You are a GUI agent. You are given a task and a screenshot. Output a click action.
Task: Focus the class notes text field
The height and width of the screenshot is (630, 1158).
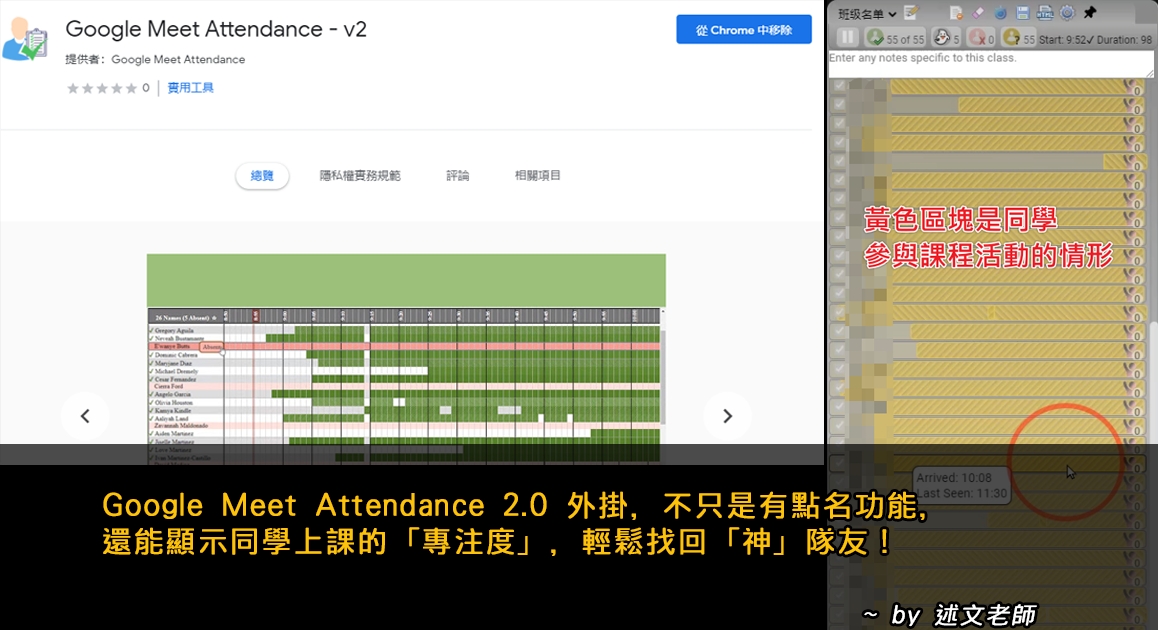(990, 64)
